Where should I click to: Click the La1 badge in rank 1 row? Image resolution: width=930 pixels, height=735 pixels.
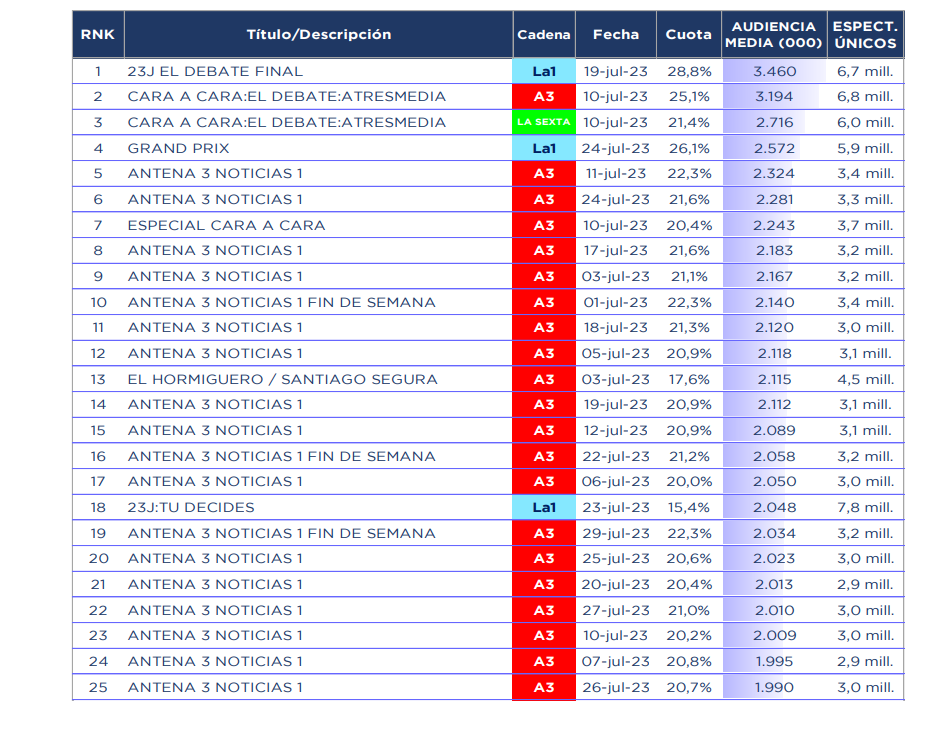pos(544,71)
